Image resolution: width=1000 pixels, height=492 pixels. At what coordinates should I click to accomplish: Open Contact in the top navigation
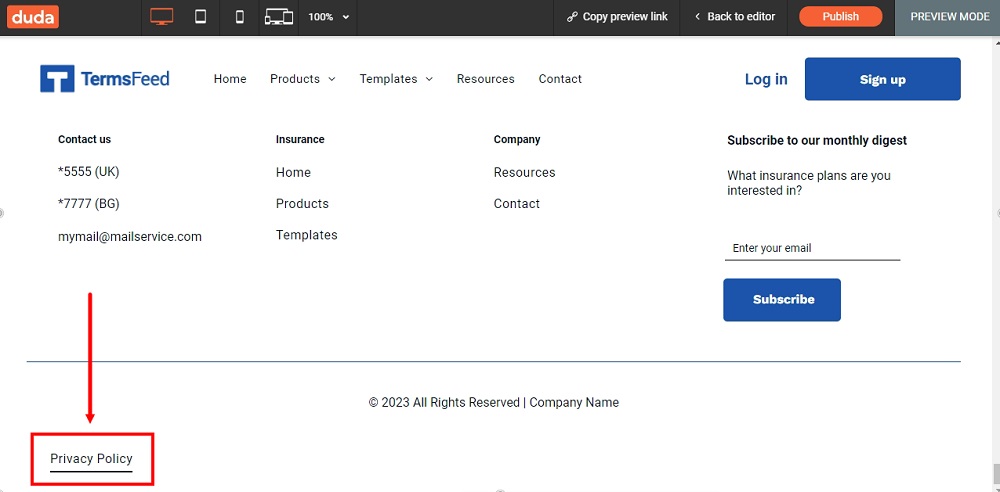pyautogui.click(x=560, y=79)
